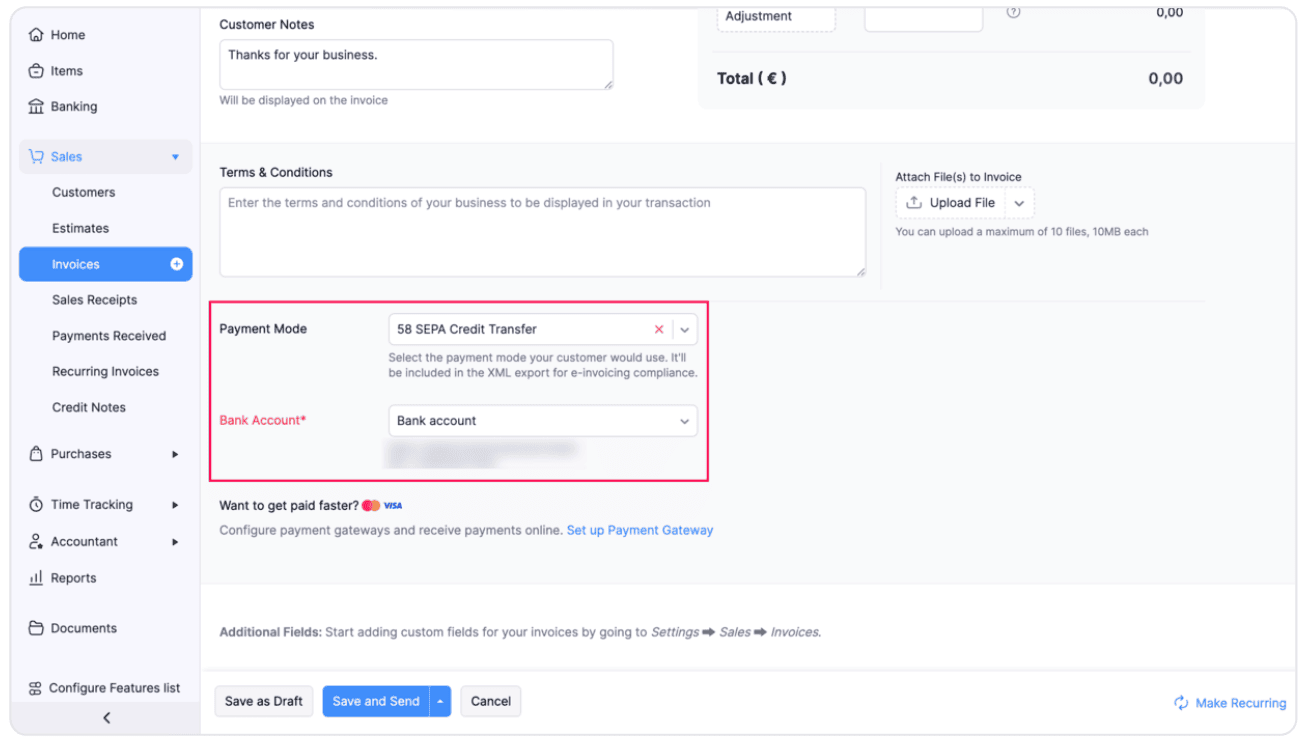Open the Reports section
This screenshot has width=1302, height=740.
coord(73,578)
